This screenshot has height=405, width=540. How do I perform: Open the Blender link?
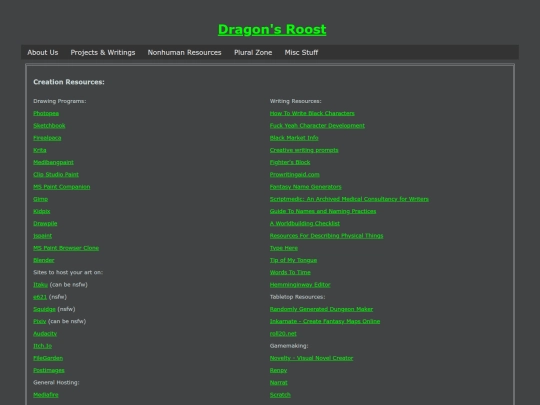pyautogui.click(x=44, y=260)
